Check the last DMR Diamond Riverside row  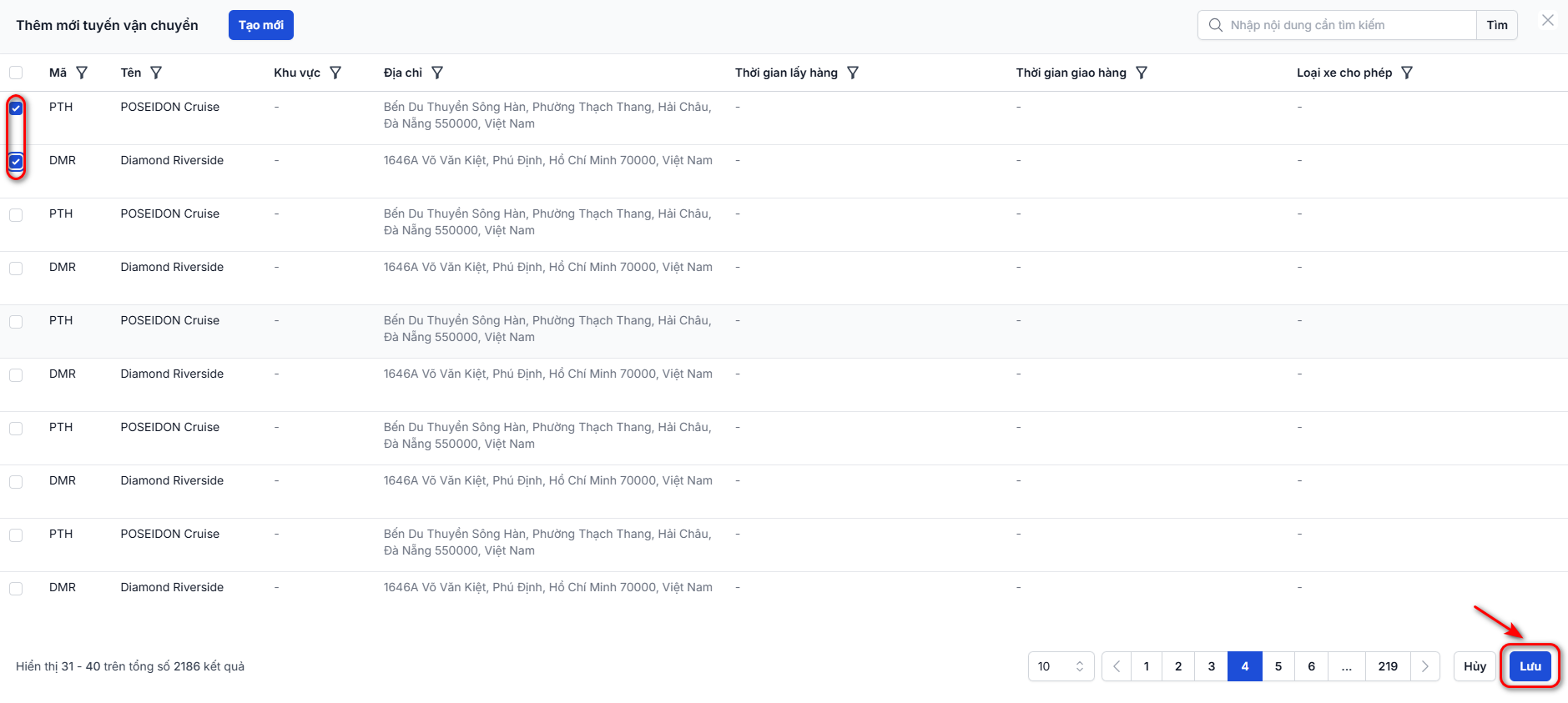point(16,588)
